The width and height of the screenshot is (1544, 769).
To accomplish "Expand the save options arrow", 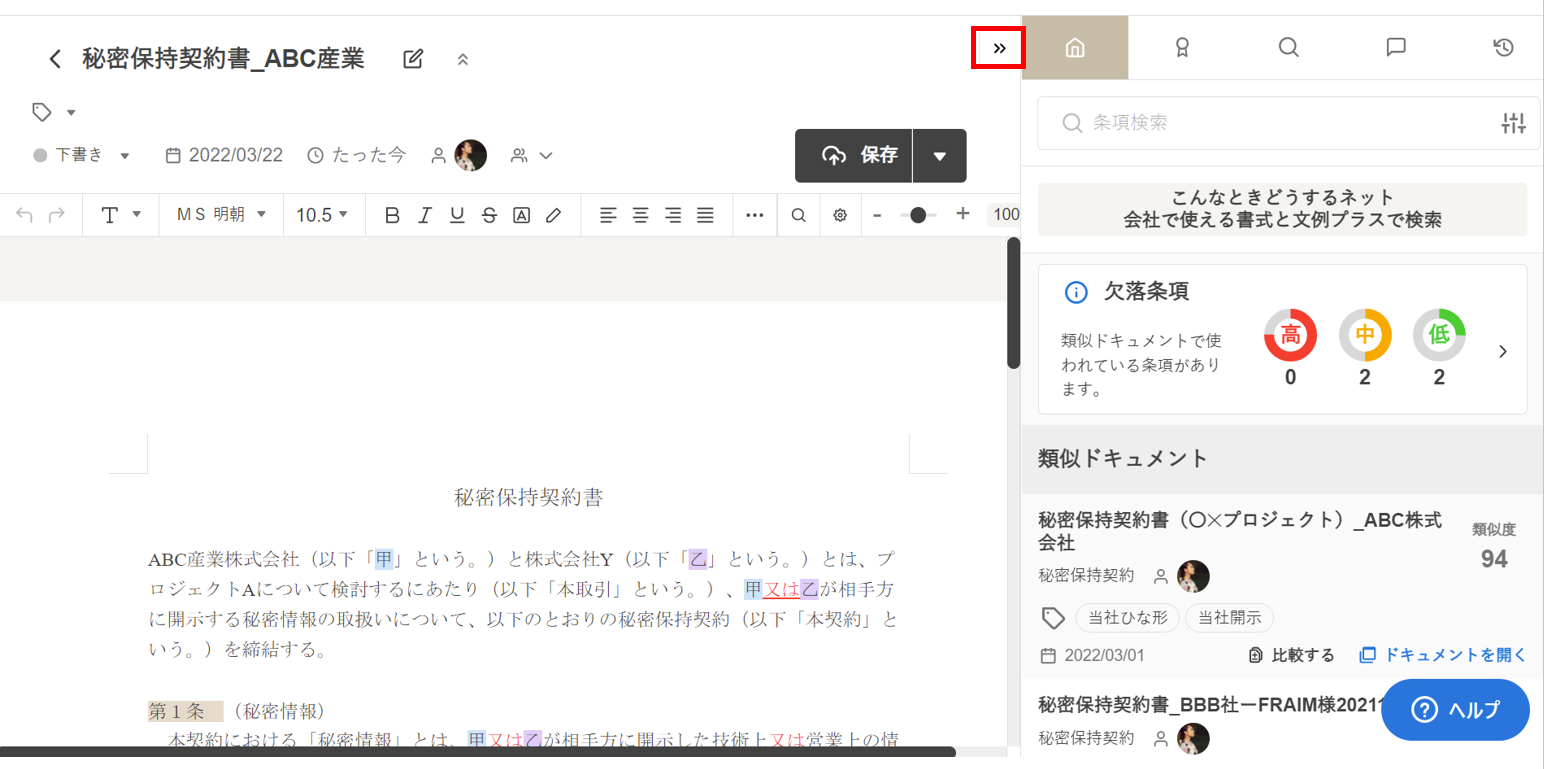I will (x=939, y=155).
